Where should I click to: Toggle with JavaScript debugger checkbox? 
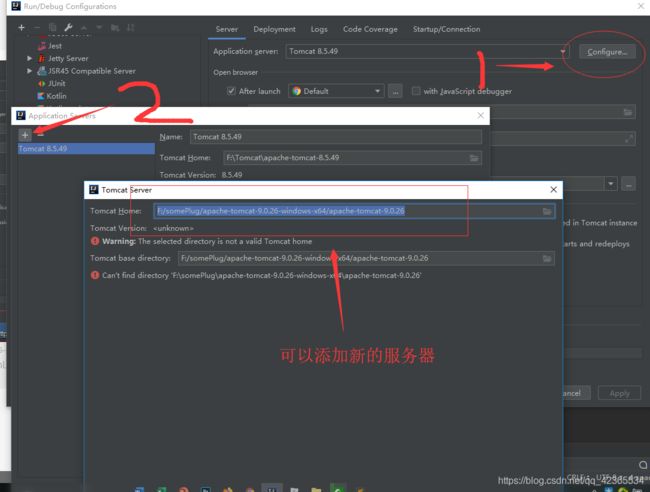(x=416, y=91)
